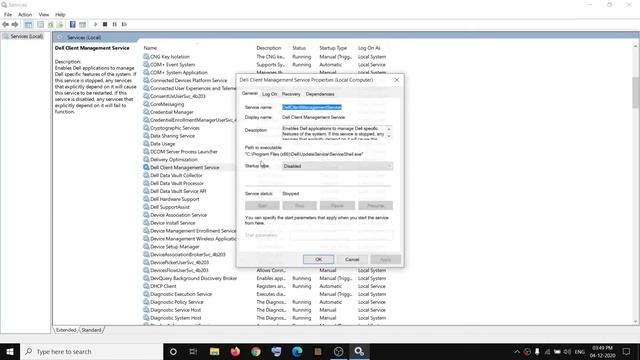Open Google Chrome from the taskbar

click(x=256, y=351)
